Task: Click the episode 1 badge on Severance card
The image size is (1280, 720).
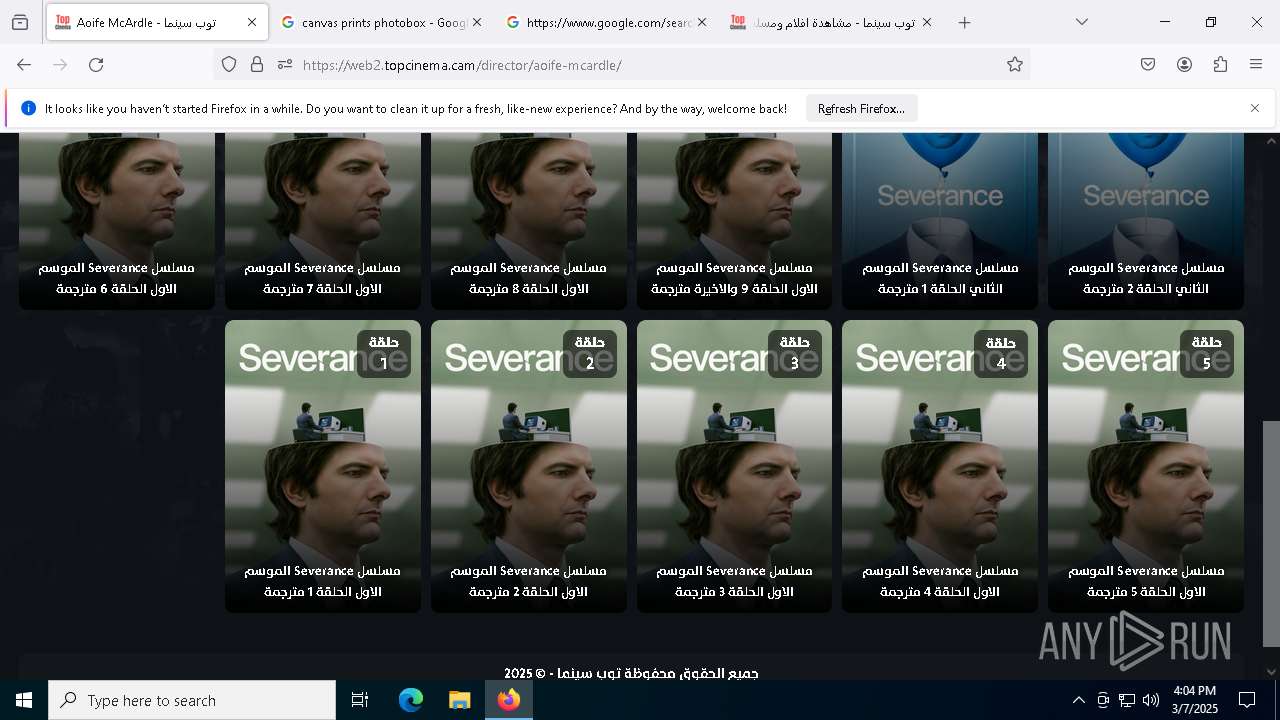Action: 384,353
